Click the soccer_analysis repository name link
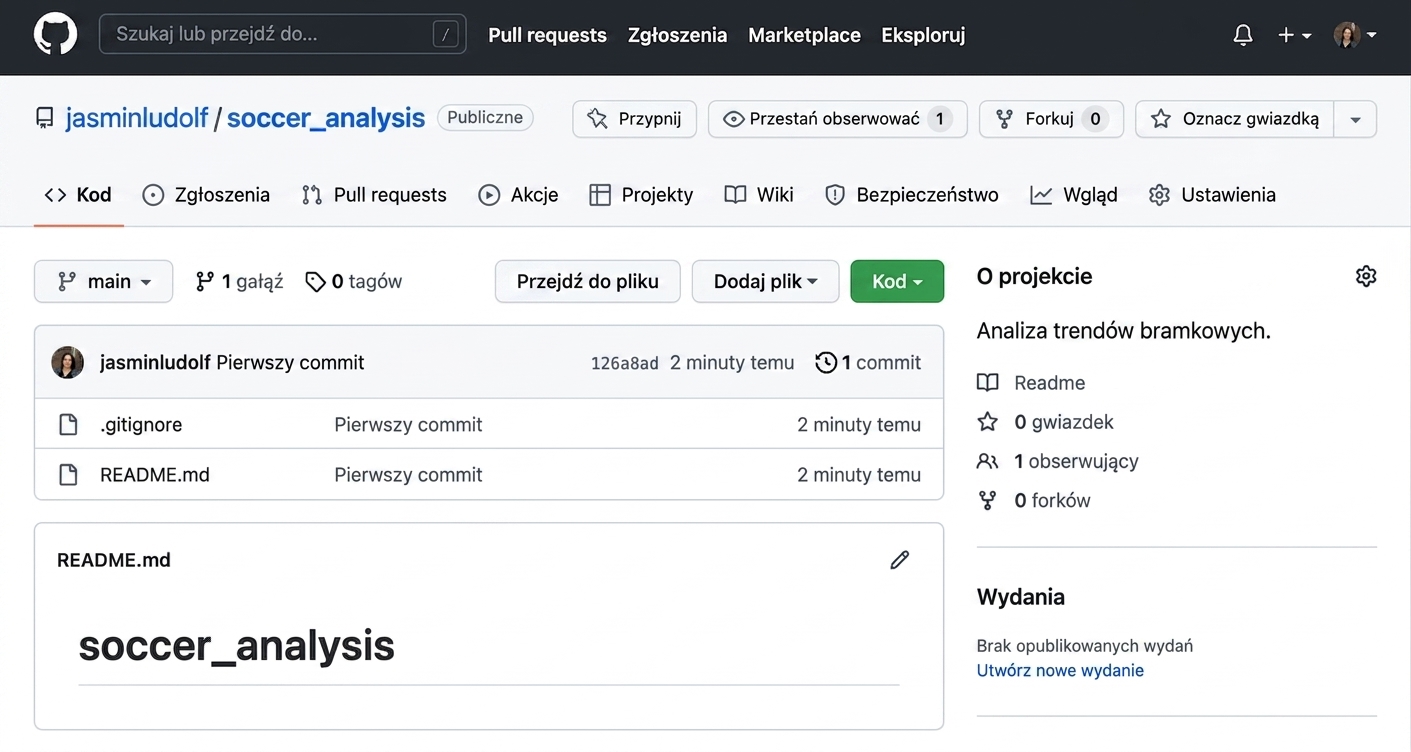Viewport: 1411px width, 752px height. tap(326, 118)
